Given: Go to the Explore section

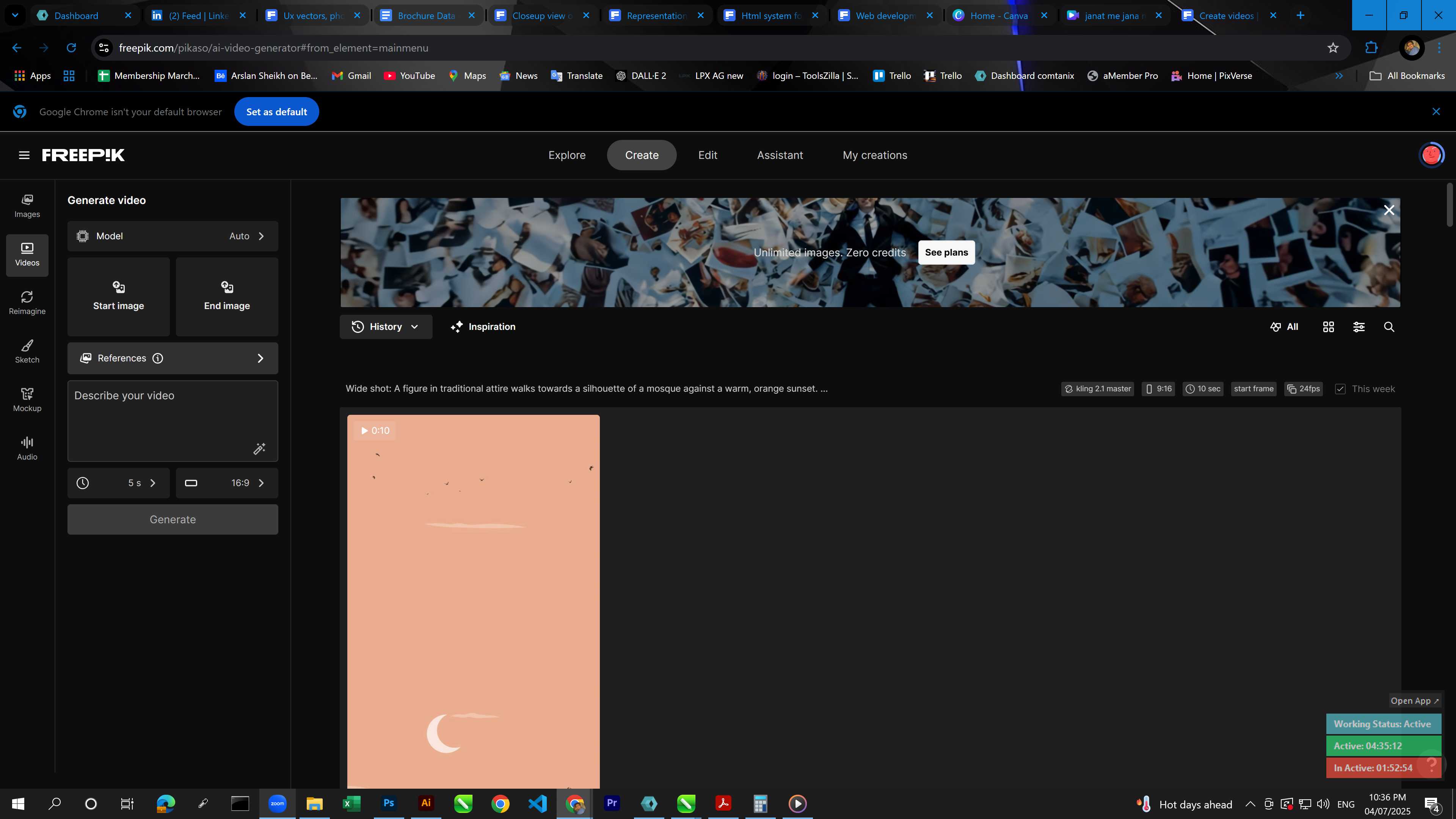Looking at the screenshot, I should tap(567, 155).
